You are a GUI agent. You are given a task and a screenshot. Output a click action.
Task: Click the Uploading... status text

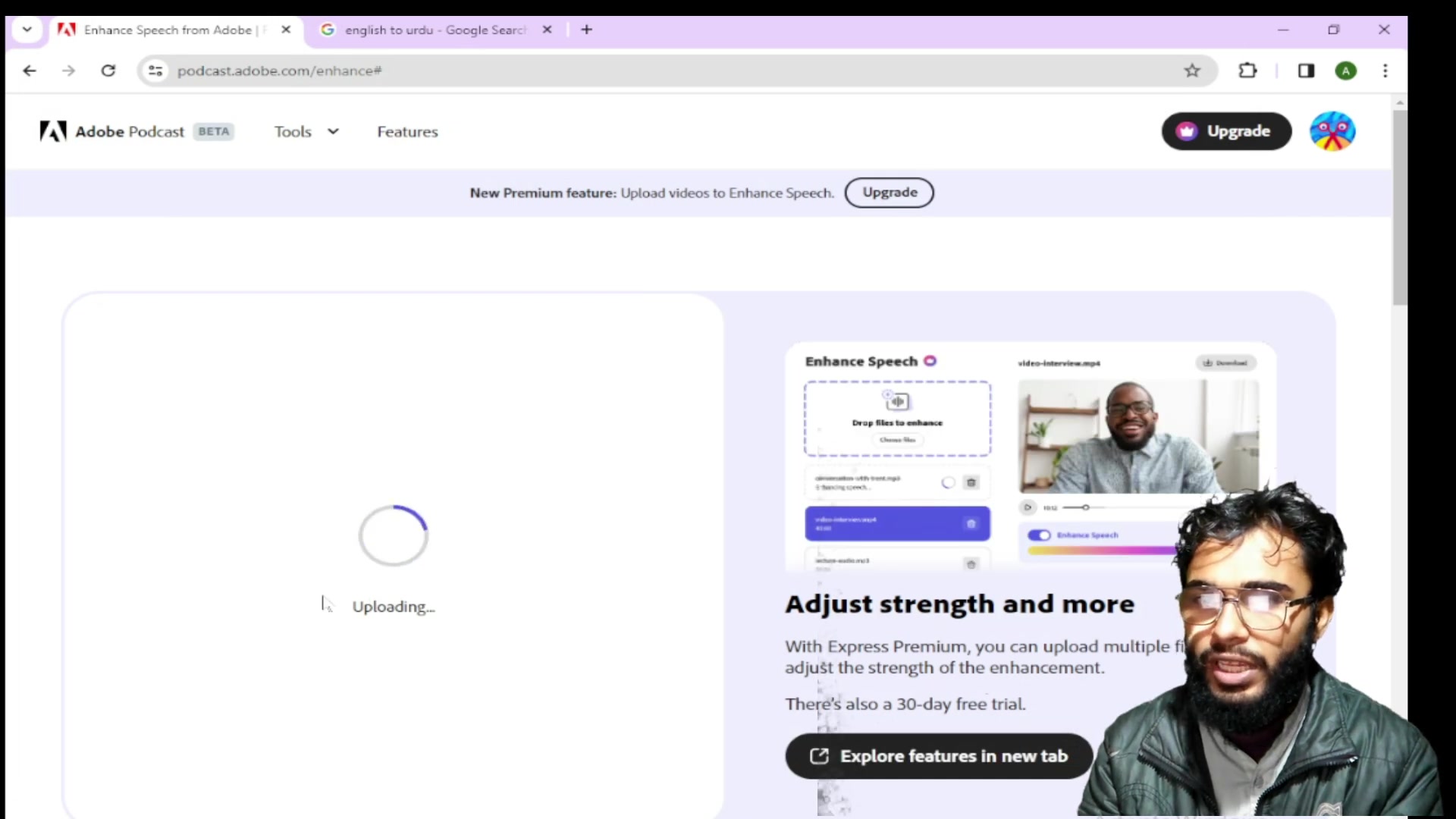[x=394, y=607]
